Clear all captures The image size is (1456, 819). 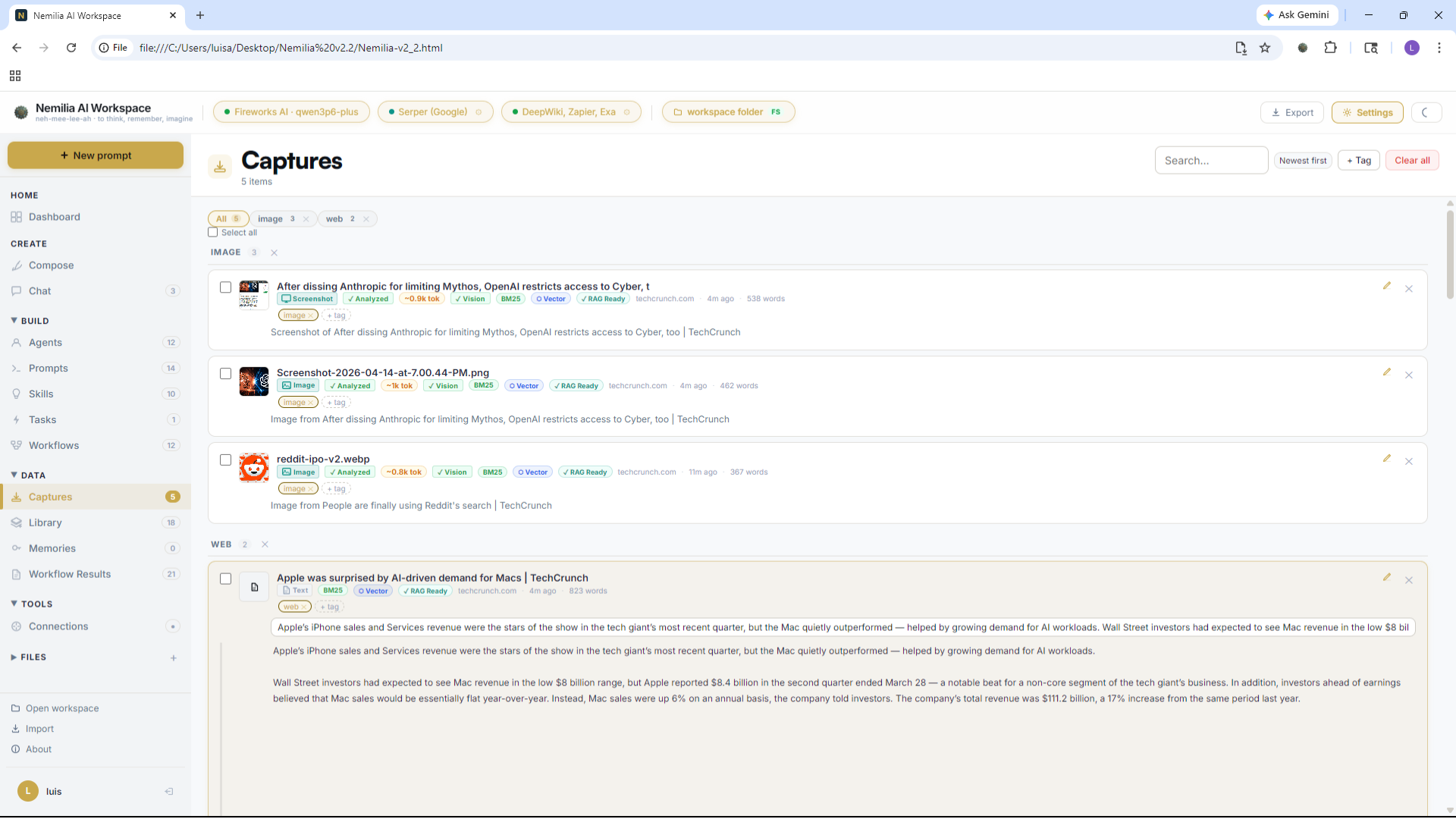coord(1412,161)
